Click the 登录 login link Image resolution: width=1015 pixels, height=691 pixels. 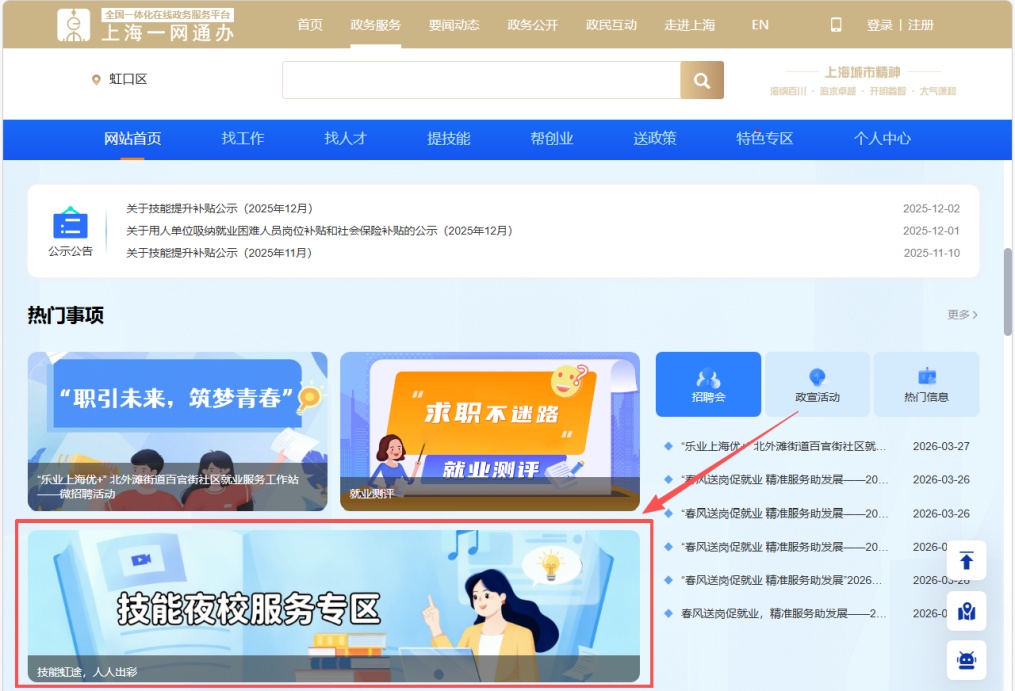pos(880,25)
